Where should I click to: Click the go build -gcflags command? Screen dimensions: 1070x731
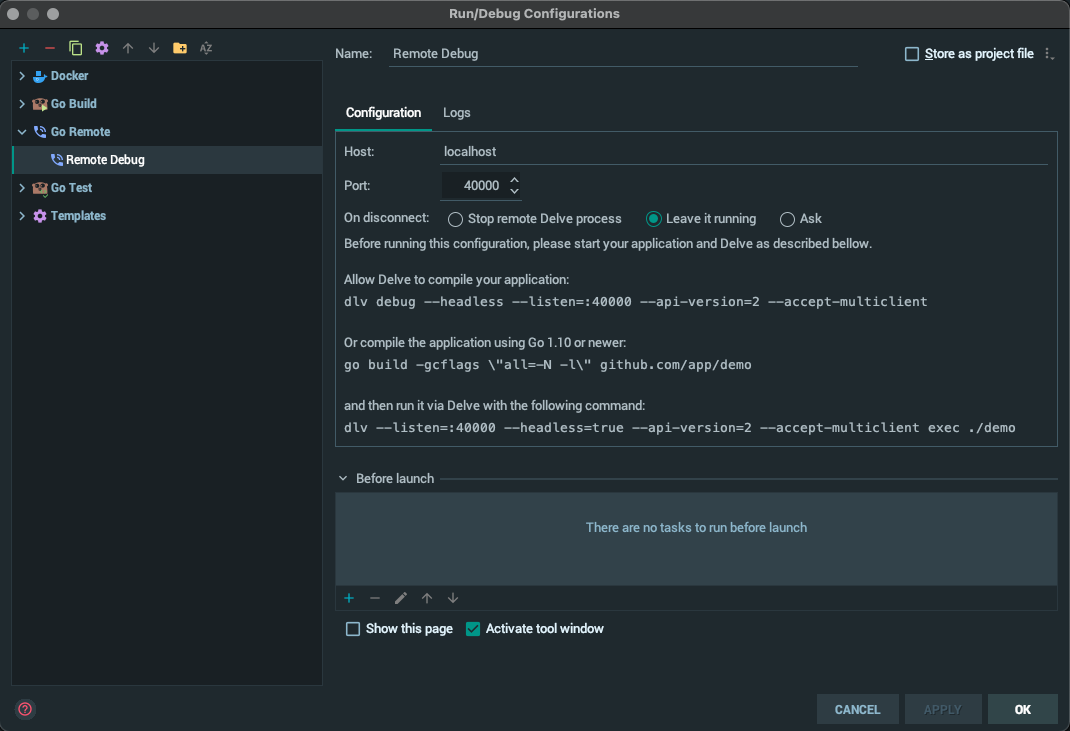click(547, 364)
